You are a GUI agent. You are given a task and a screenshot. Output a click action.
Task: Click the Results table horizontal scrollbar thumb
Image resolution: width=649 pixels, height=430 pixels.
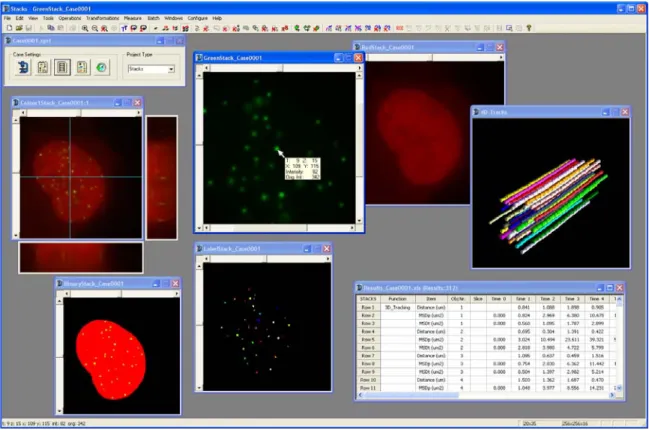point(411,395)
